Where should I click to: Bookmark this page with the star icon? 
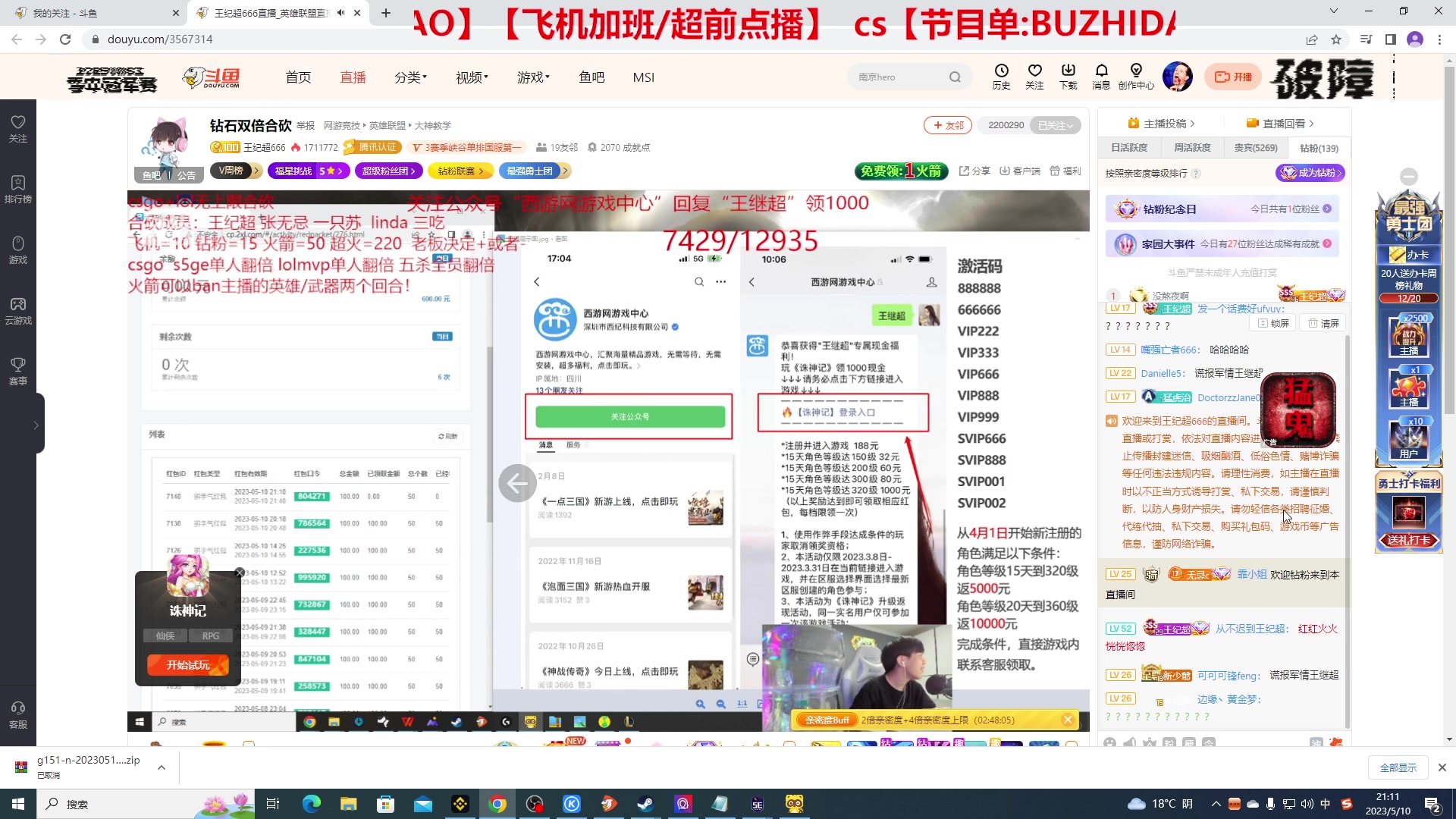1336,39
